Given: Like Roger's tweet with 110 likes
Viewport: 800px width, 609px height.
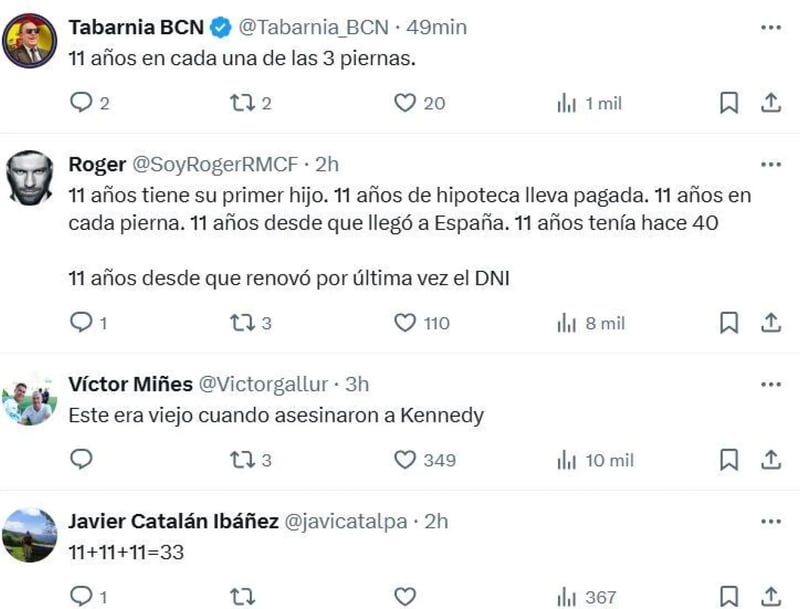Looking at the screenshot, I should click(404, 322).
